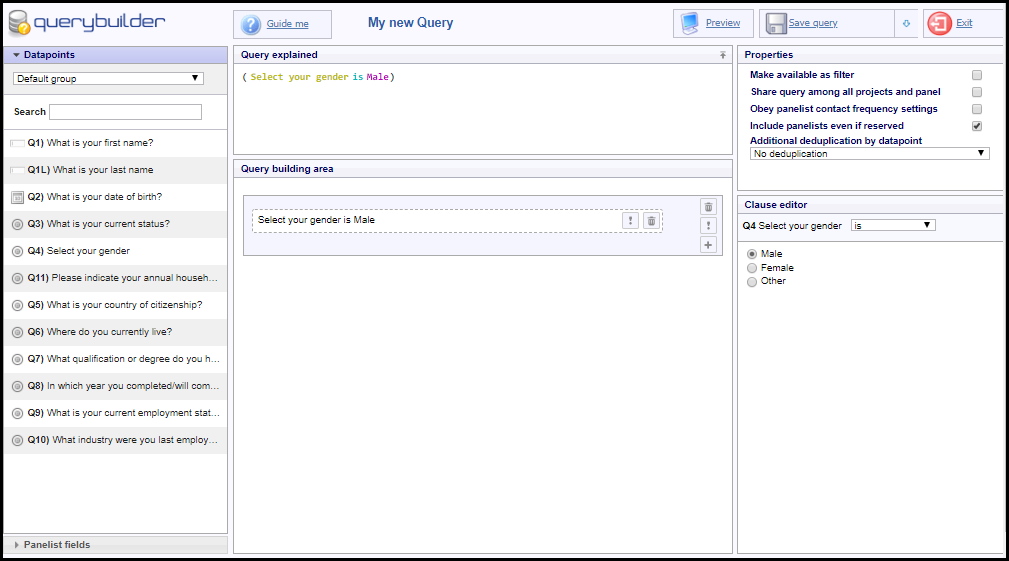This screenshot has height=561, width=1009.
Task: Click the Preview monitor icon
Action: click(x=690, y=23)
